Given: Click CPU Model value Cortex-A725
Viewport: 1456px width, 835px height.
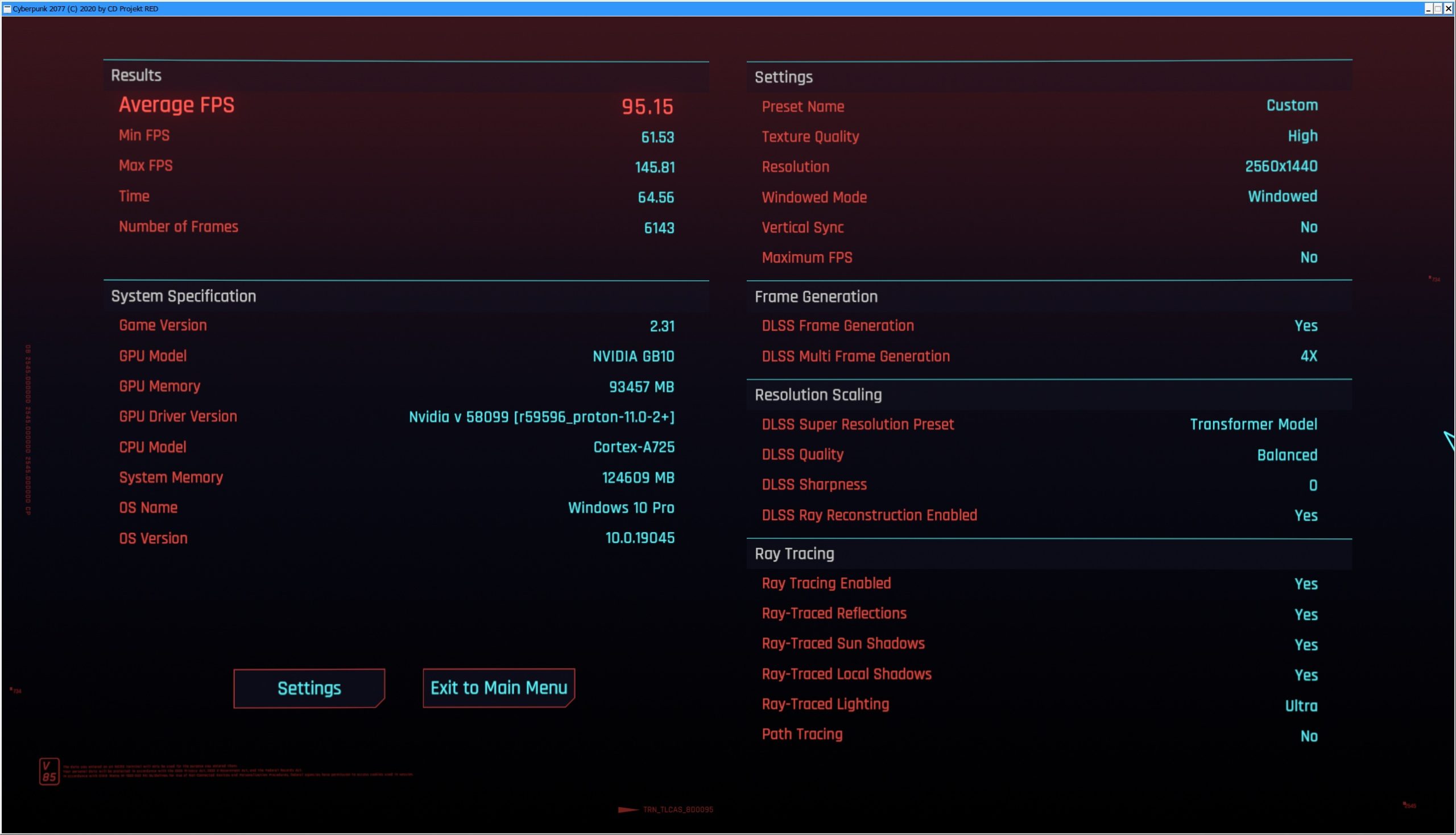Looking at the screenshot, I should [x=634, y=447].
